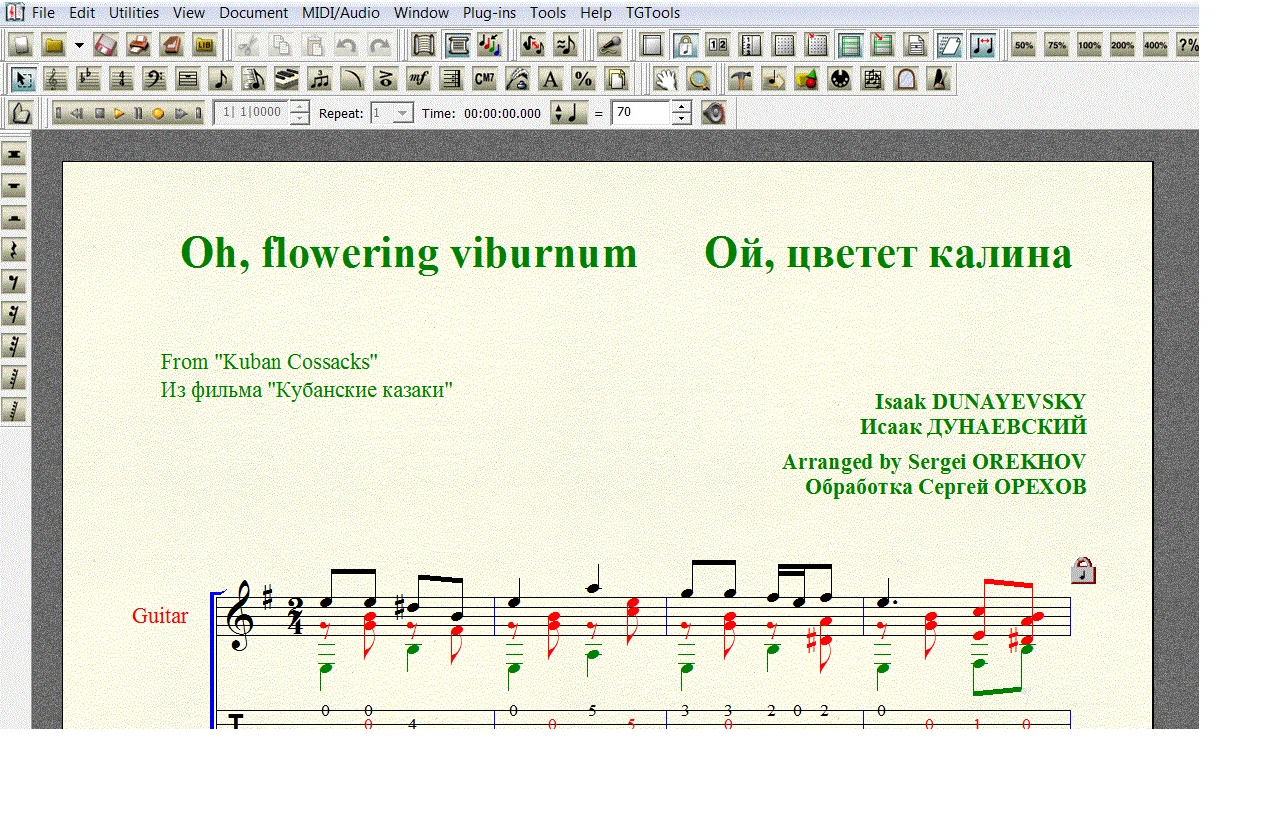The width and height of the screenshot is (1274, 817).
Task: Choose the Chord tool CM7 icon
Action: (x=484, y=79)
